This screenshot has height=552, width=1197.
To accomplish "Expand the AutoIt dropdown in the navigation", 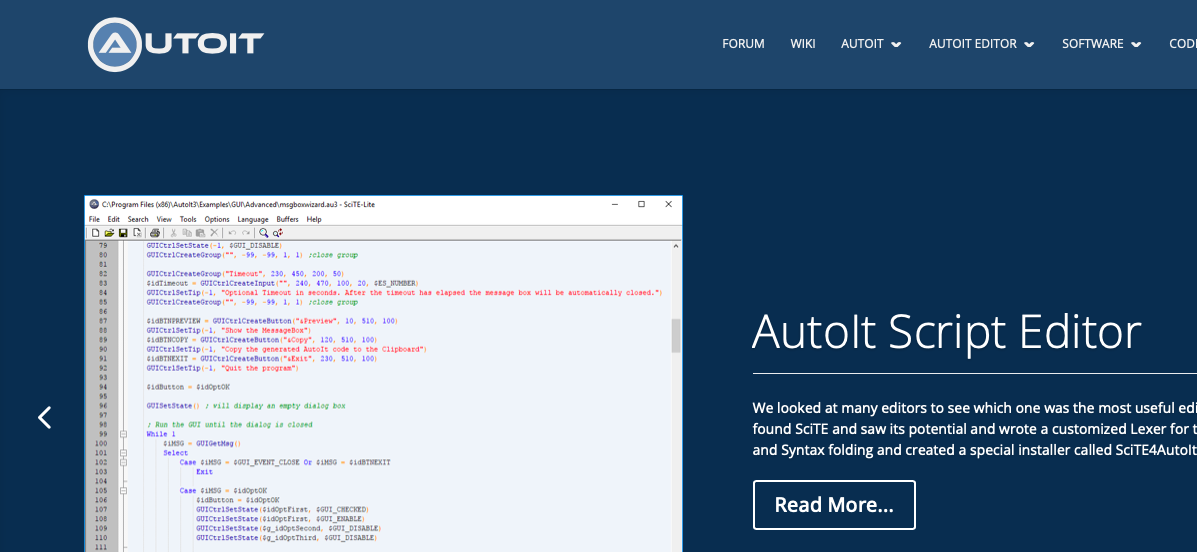I will [871, 44].
